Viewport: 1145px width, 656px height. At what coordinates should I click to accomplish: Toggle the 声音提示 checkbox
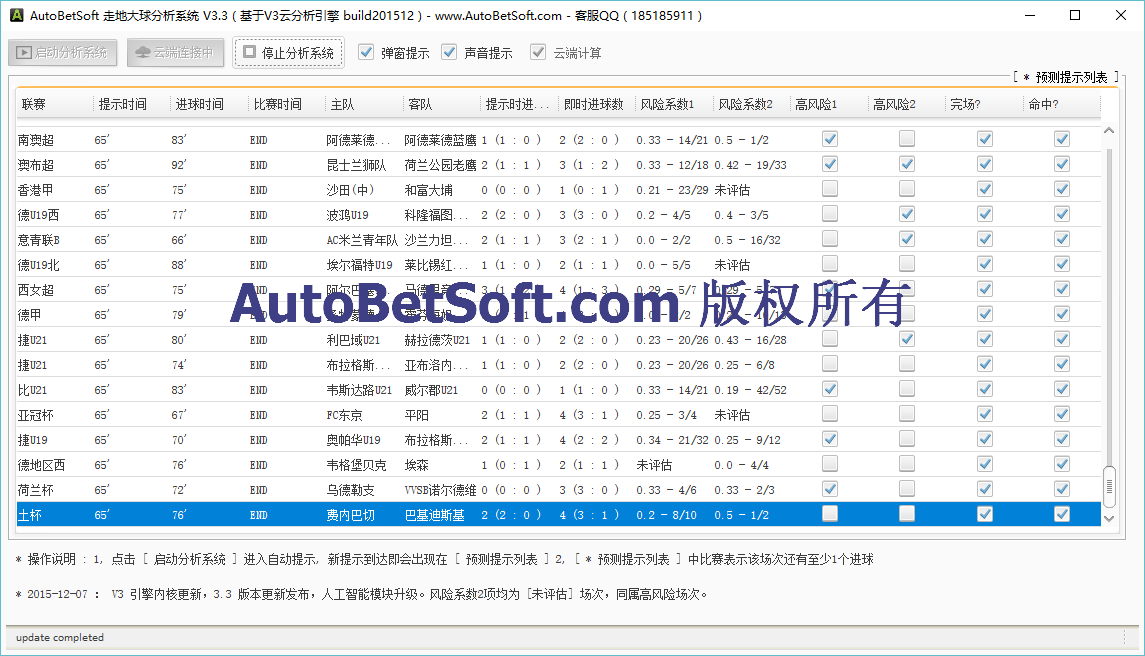click(x=449, y=52)
